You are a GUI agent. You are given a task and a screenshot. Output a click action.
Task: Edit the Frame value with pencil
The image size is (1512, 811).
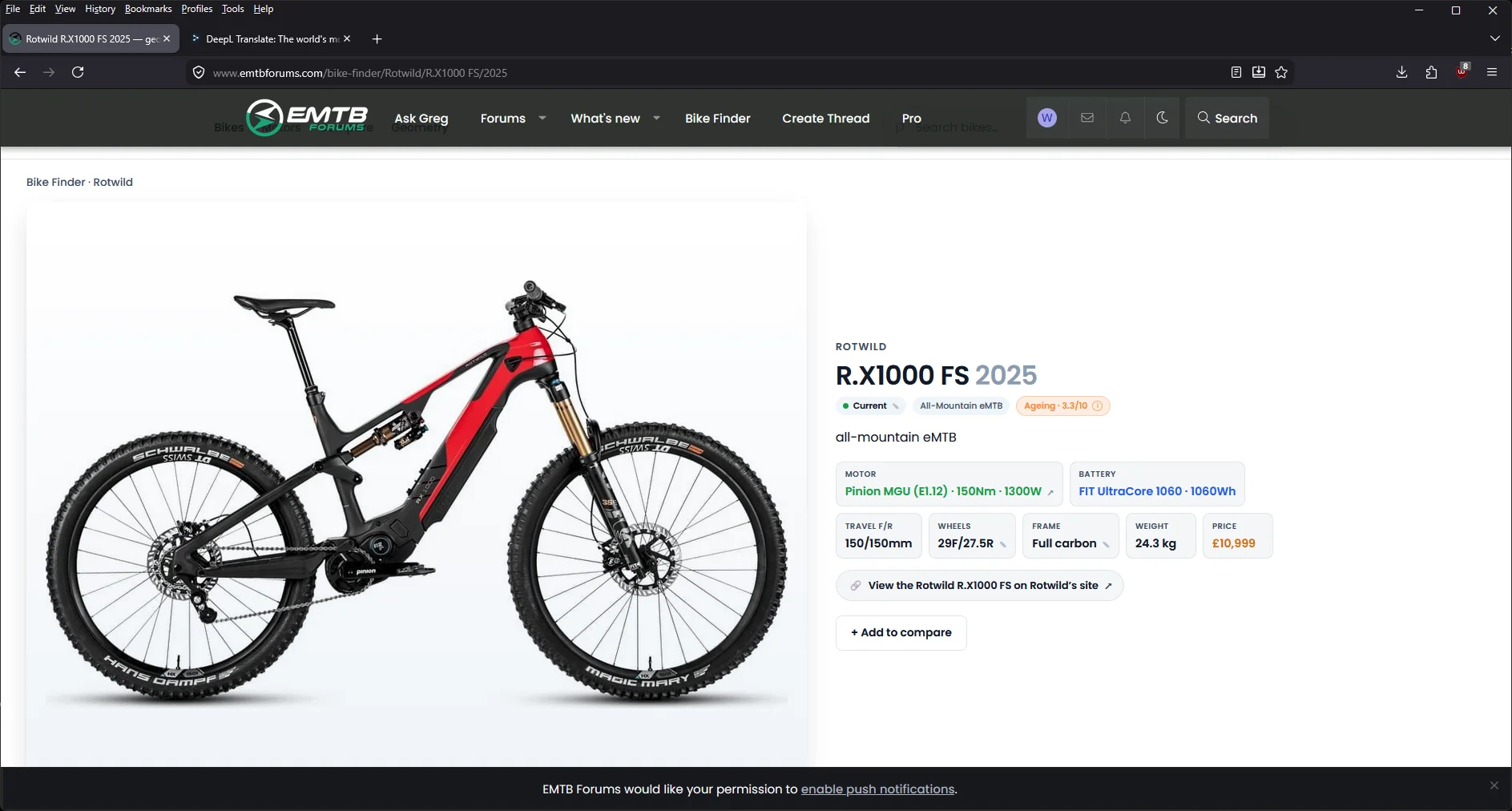pos(1106,544)
